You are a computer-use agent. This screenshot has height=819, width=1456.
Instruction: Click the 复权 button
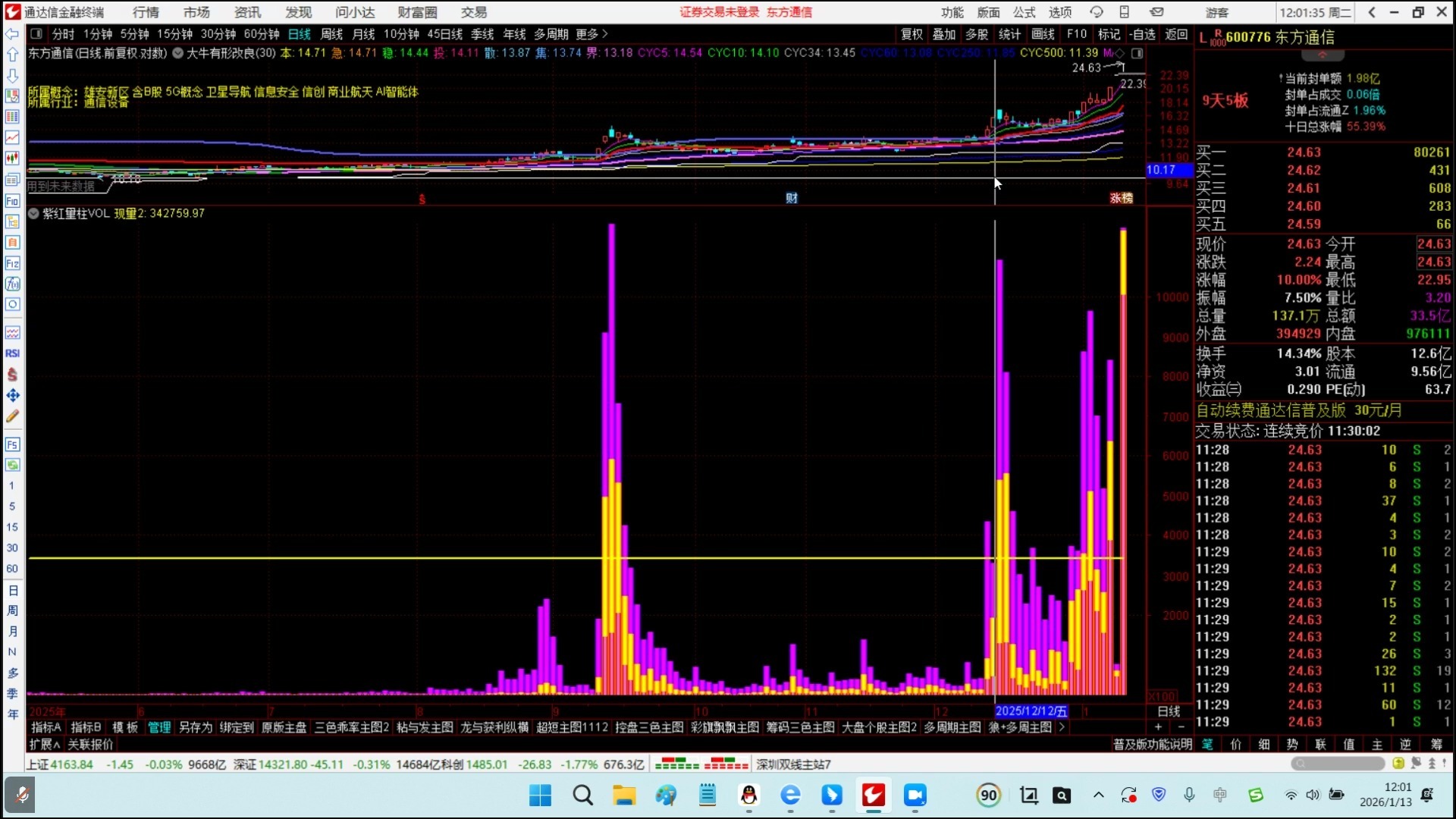click(912, 34)
